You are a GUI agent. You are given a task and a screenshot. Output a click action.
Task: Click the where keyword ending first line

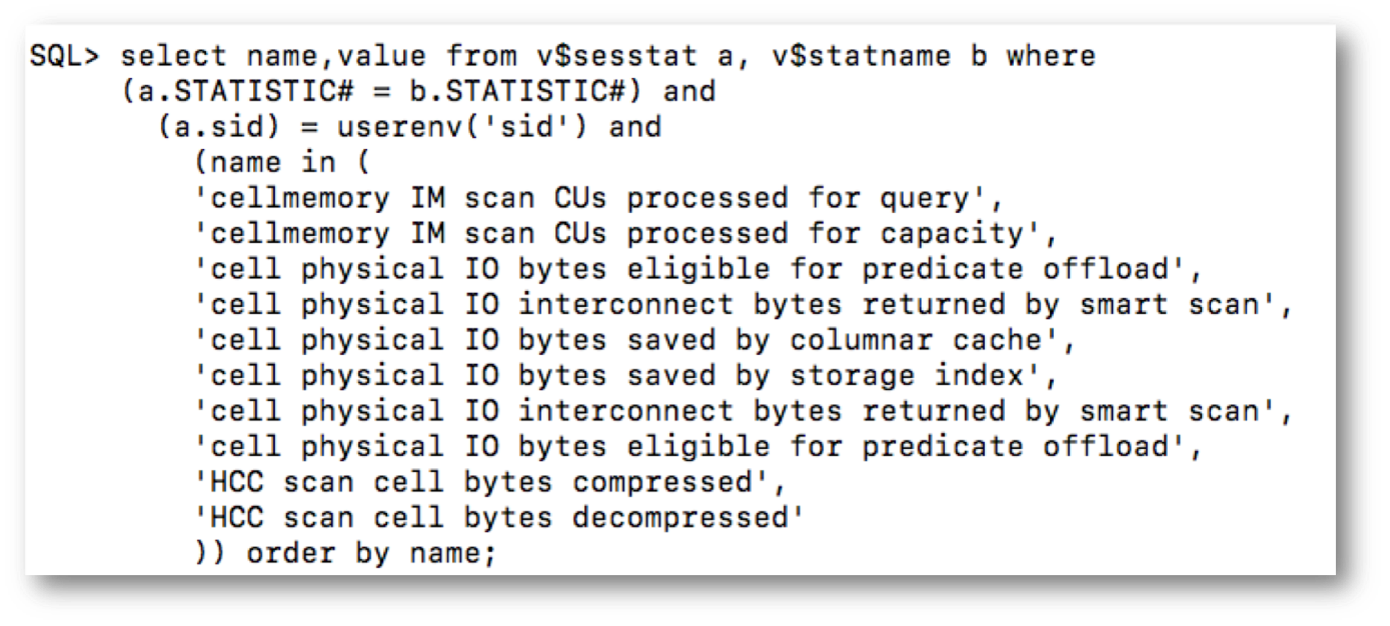pyautogui.click(x=1051, y=56)
